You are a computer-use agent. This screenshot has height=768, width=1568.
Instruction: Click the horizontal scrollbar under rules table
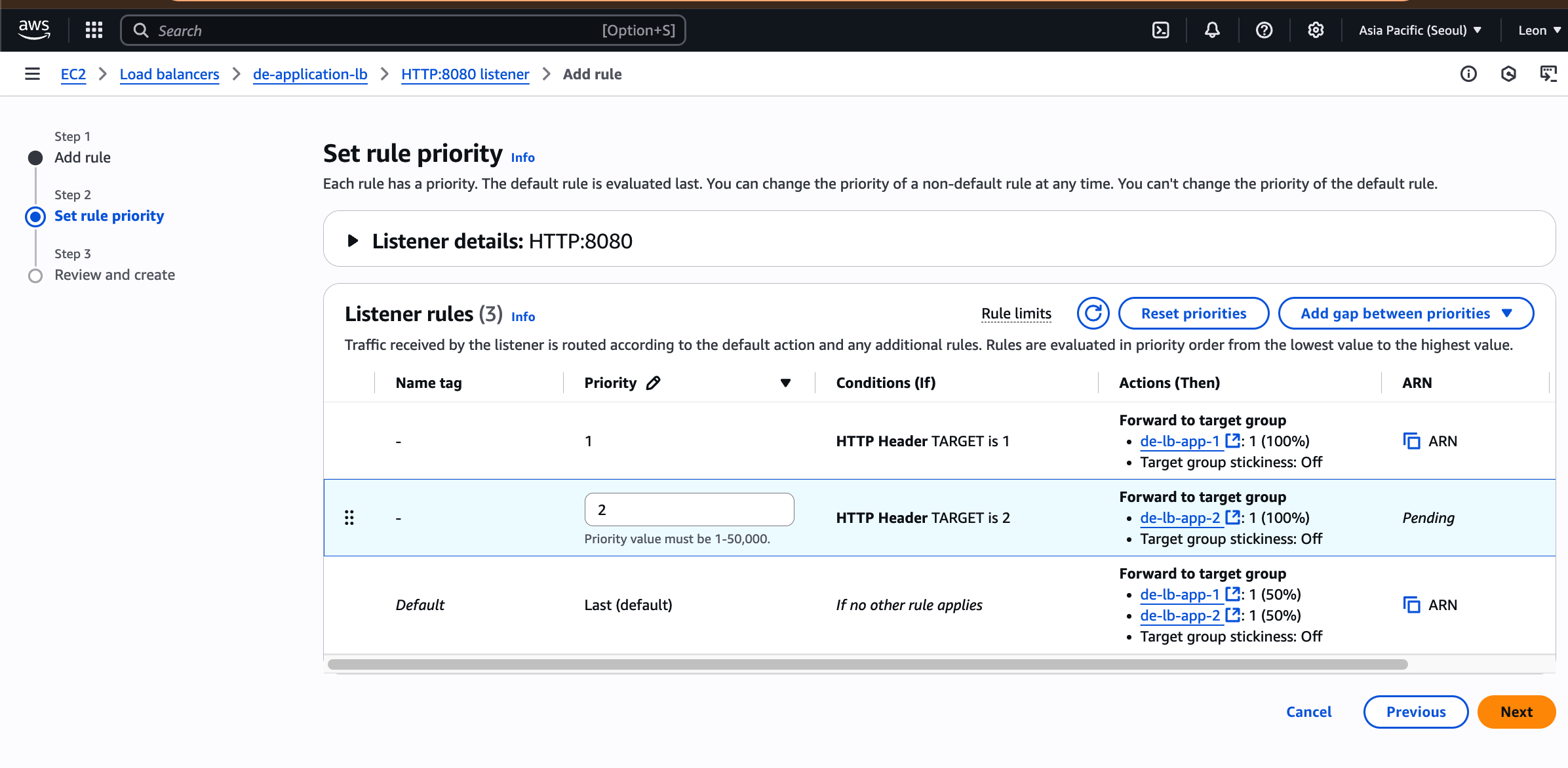[x=867, y=664]
